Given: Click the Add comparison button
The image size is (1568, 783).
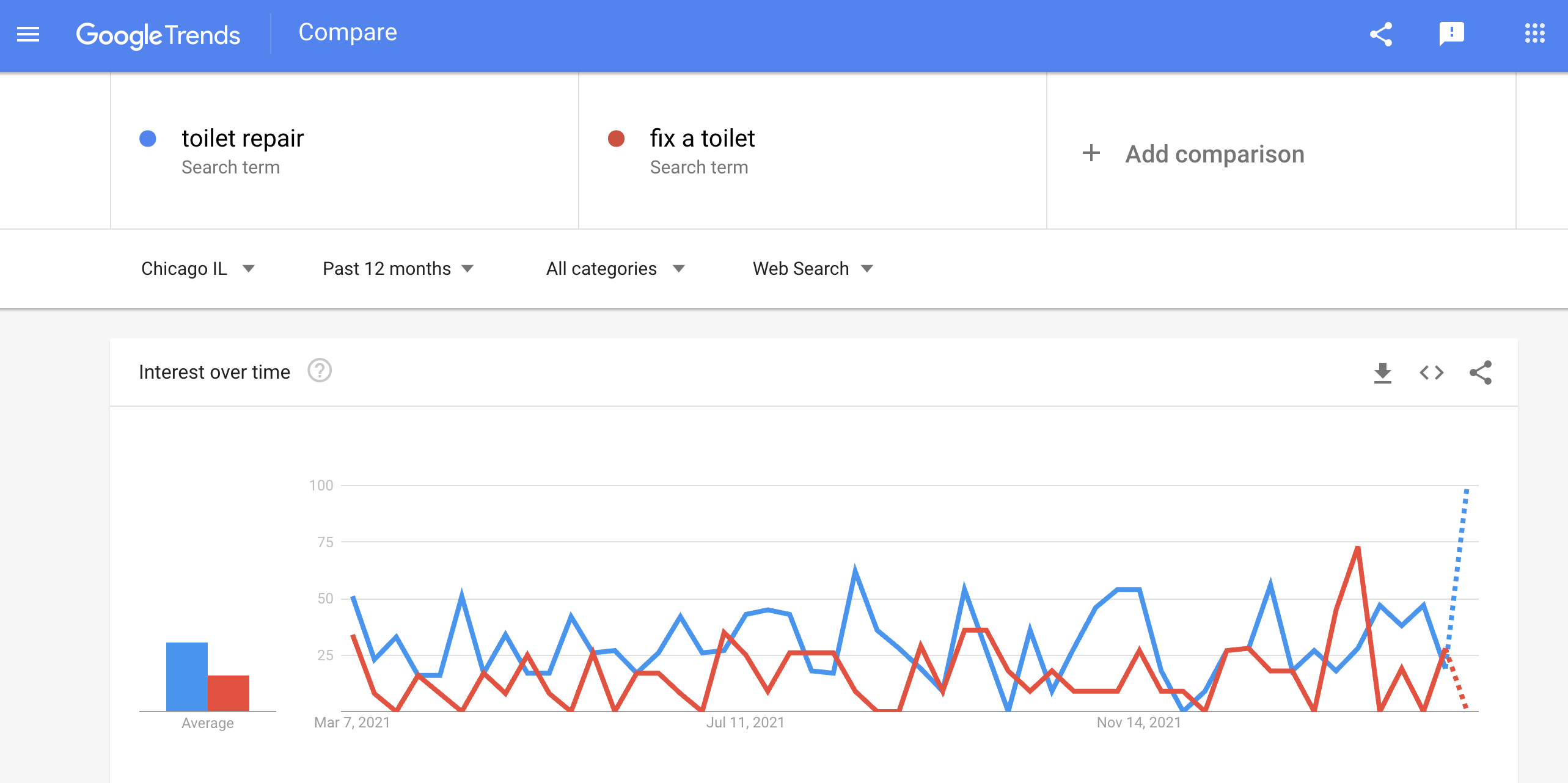Looking at the screenshot, I should coord(1193,153).
